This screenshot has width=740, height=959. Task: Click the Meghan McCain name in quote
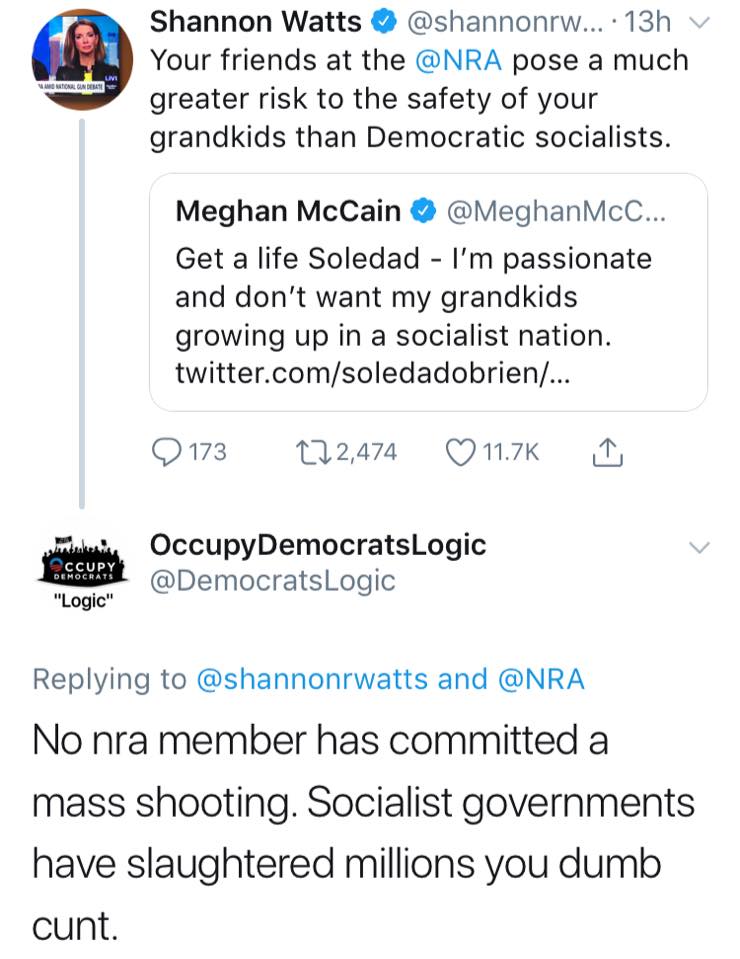pos(287,212)
